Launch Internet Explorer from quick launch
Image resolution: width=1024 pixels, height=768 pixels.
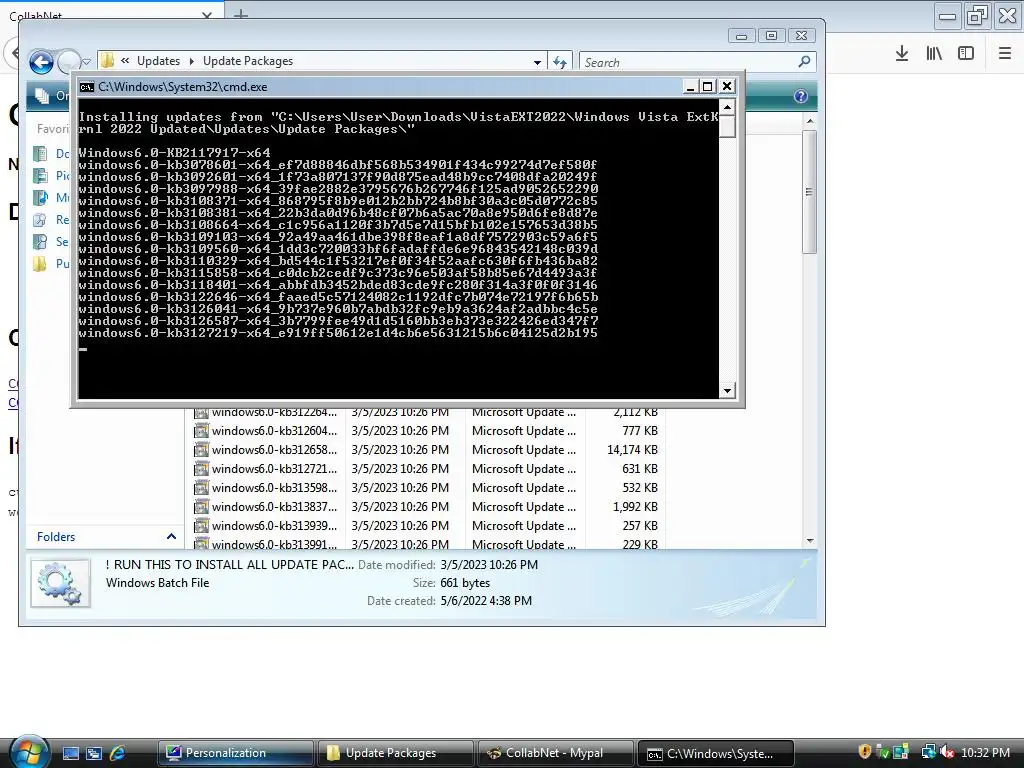118,754
